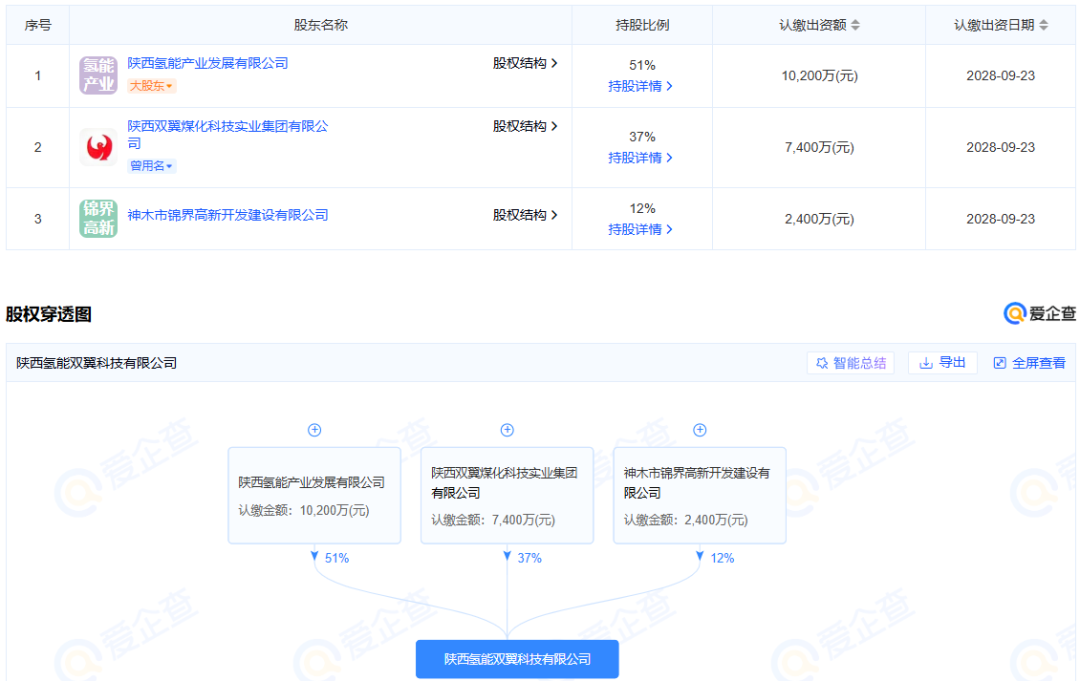Expand the plus above 陕西双翼煤化科技 node

point(507,430)
